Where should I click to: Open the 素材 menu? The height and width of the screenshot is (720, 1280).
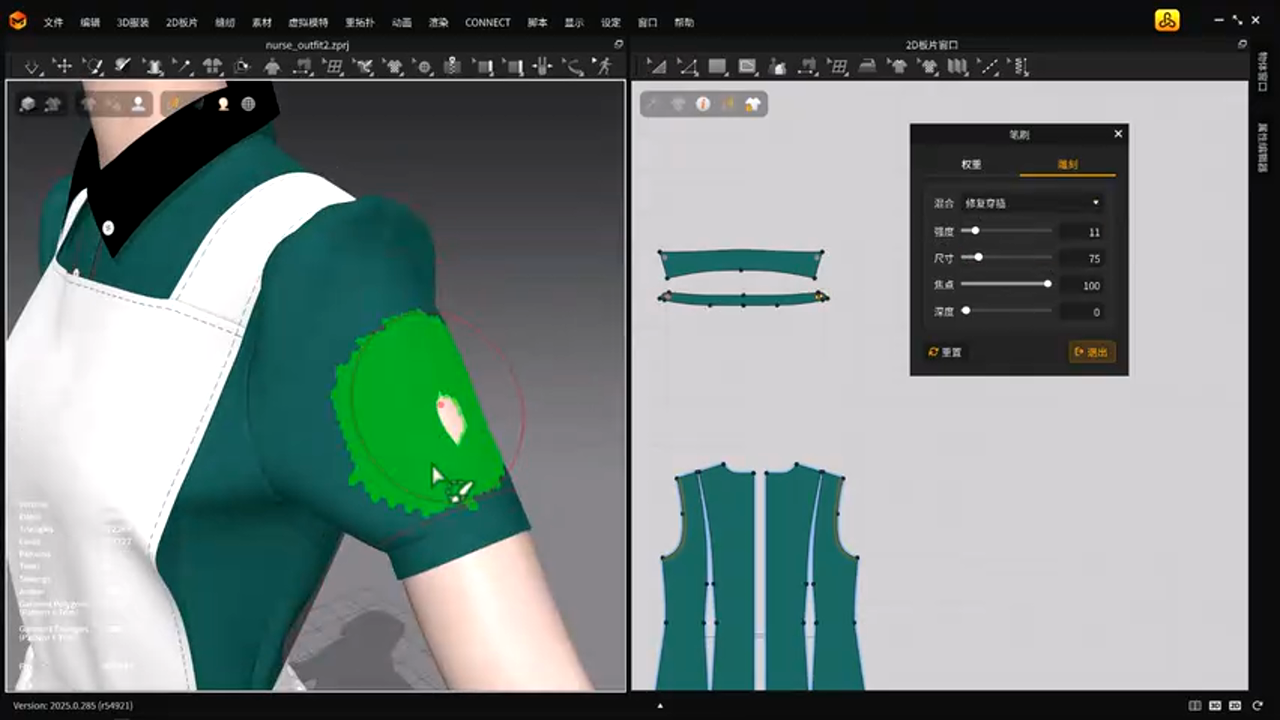point(262,22)
